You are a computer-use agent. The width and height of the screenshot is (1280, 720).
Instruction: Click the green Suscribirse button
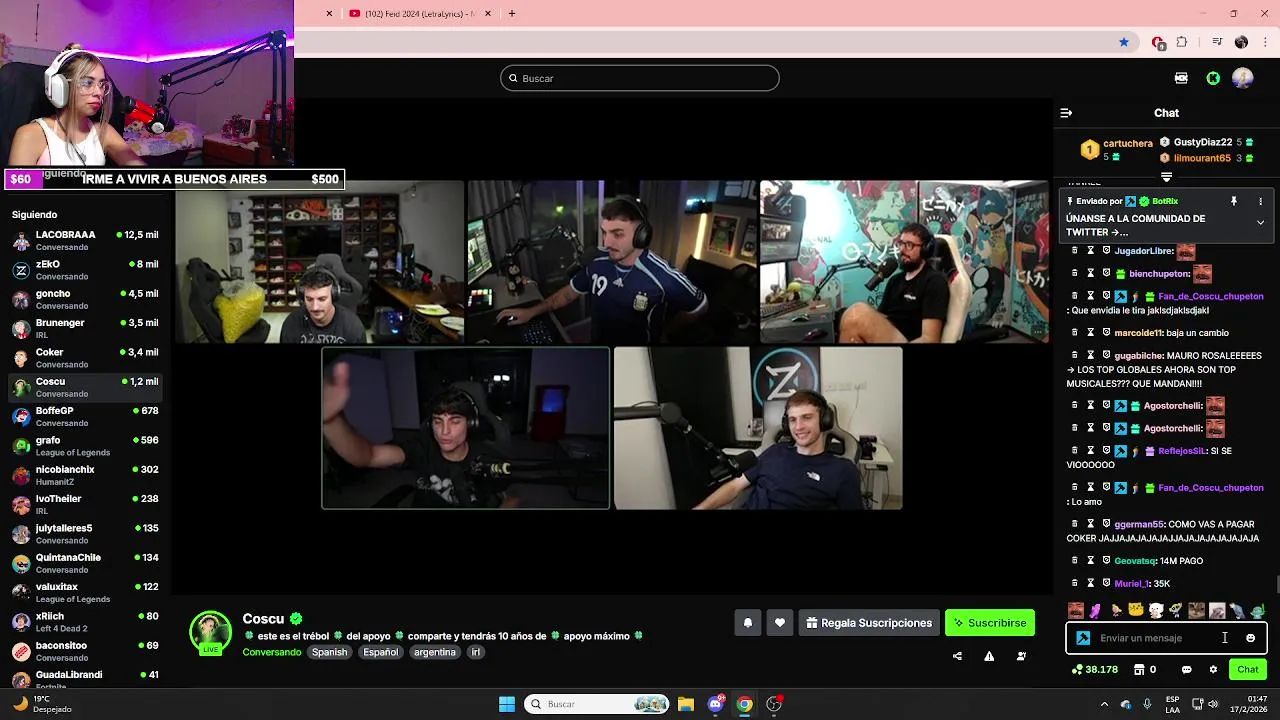tap(990, 623)
